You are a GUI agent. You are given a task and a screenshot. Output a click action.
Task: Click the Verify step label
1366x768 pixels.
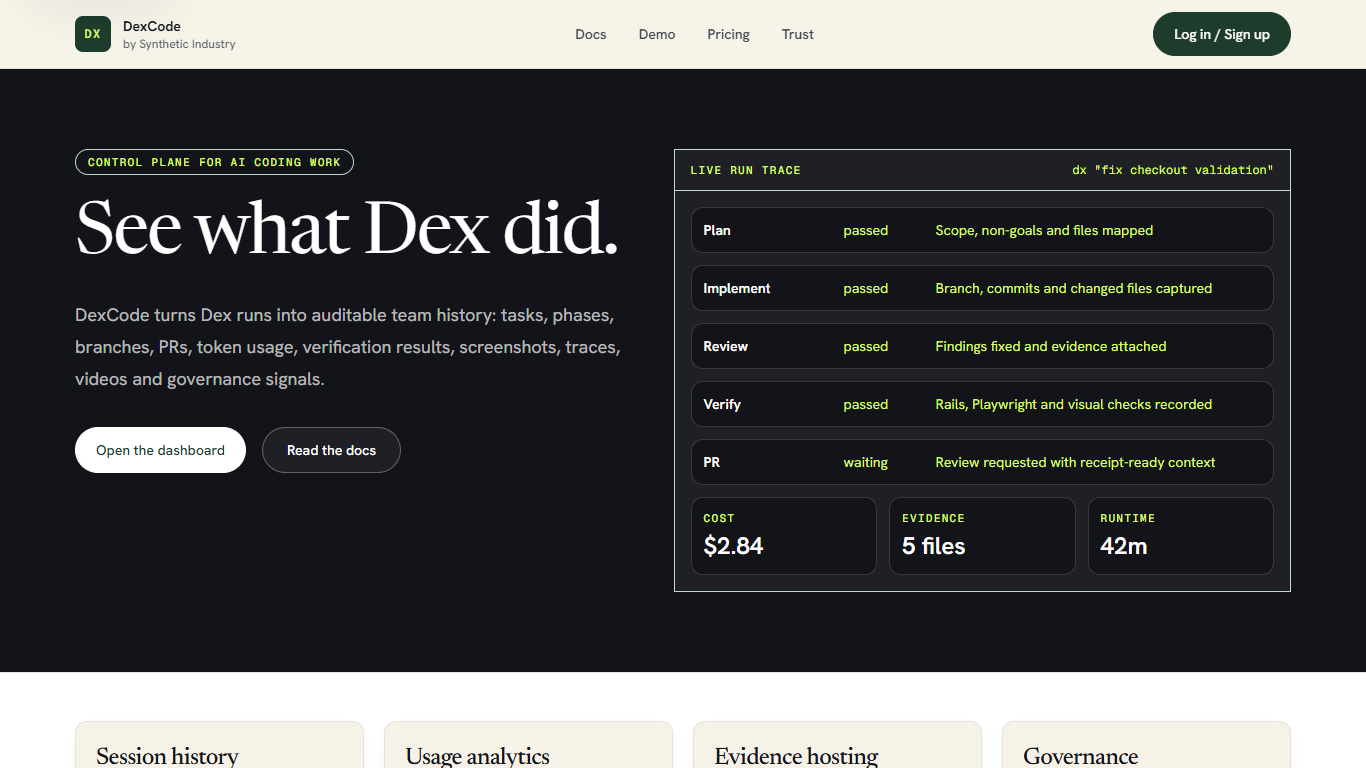722,404
